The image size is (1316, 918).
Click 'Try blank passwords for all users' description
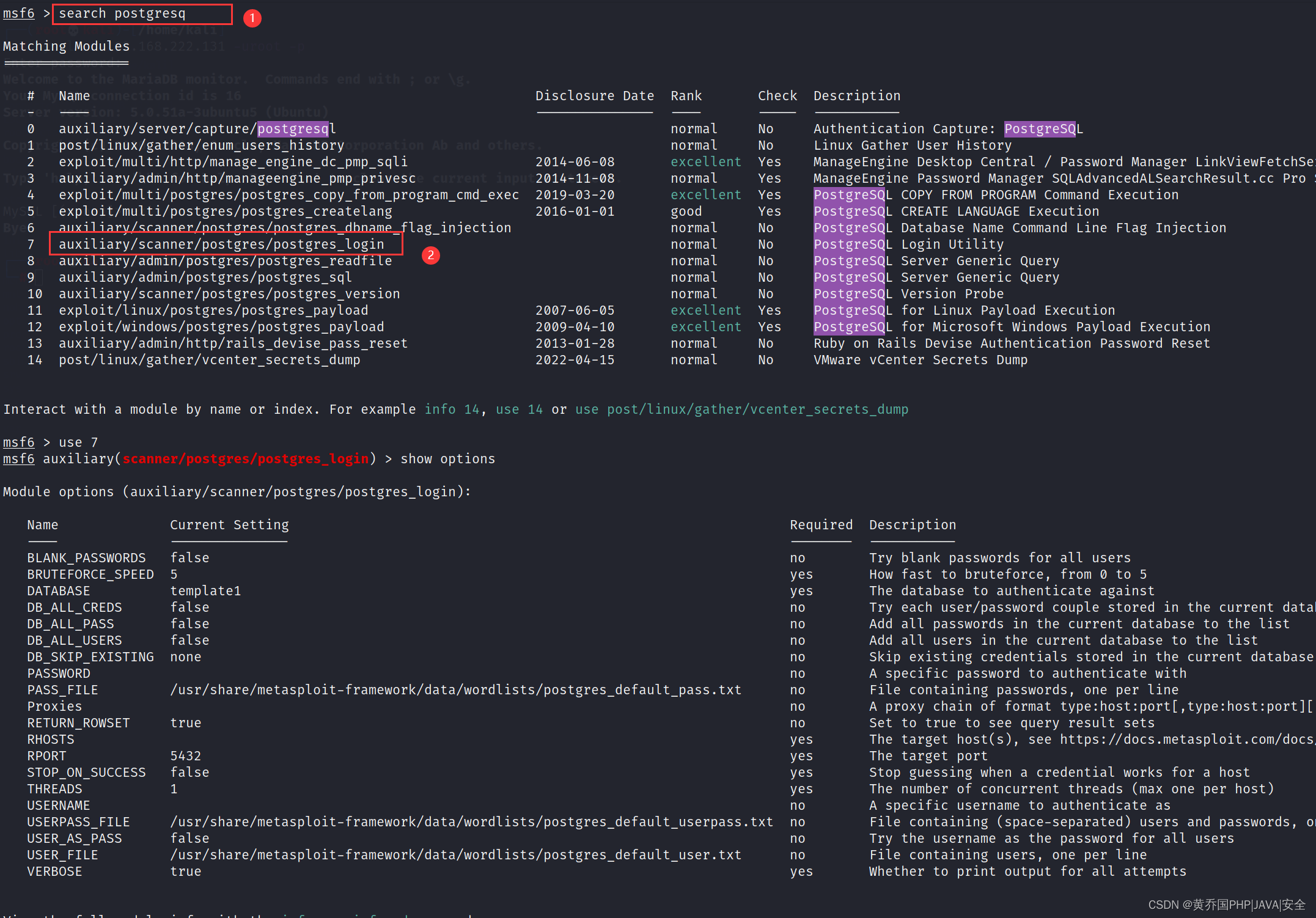pos(1000,558)
